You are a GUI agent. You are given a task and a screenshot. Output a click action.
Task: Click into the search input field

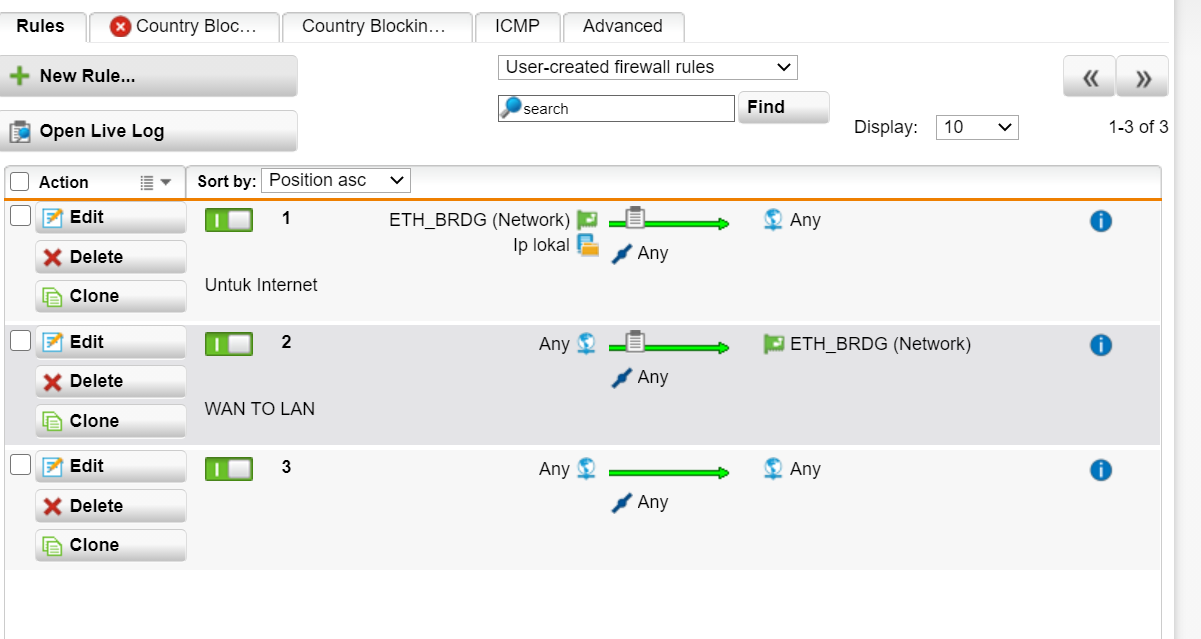tap(625, 109)
